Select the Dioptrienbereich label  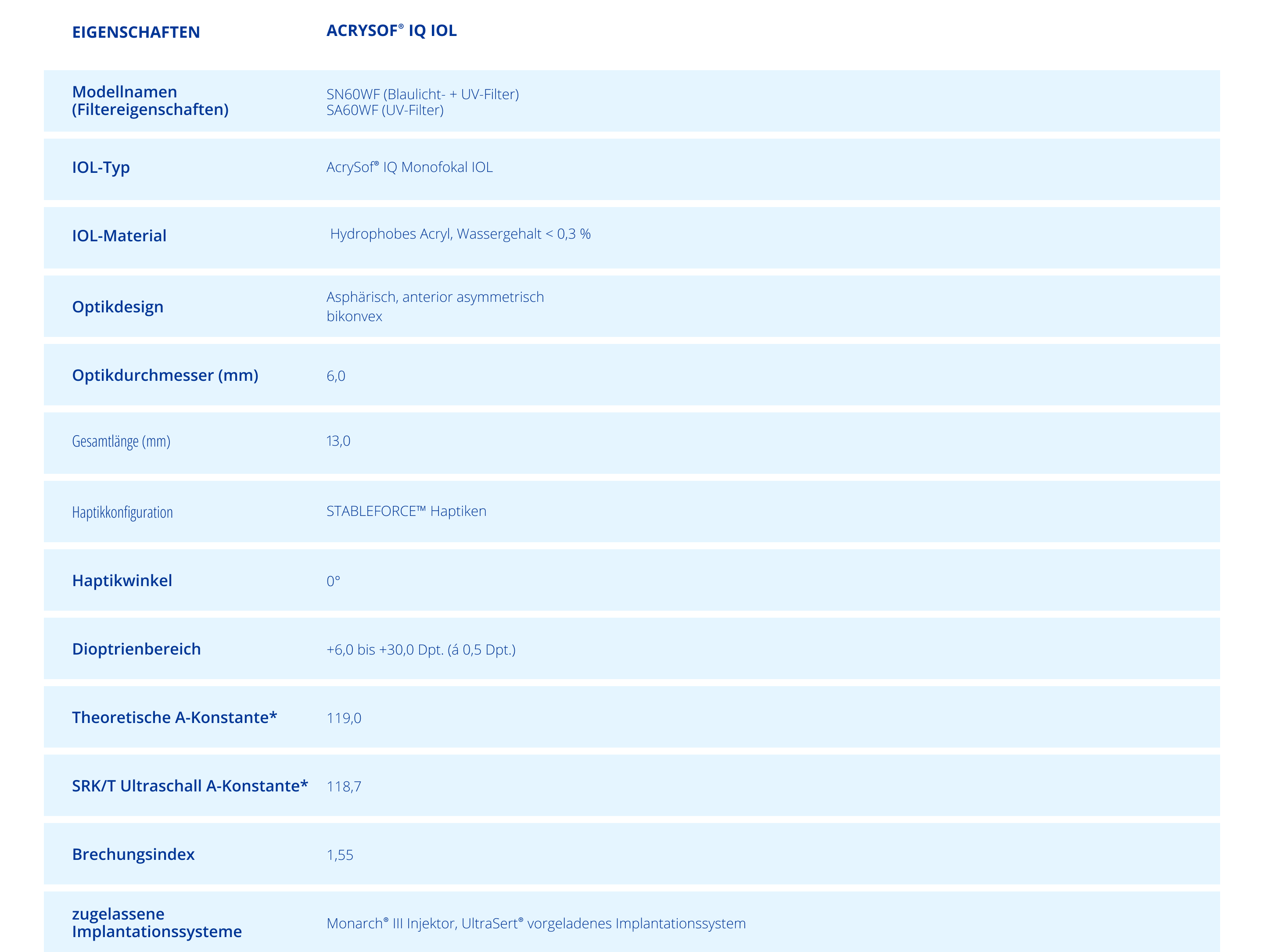pos(136,649)
